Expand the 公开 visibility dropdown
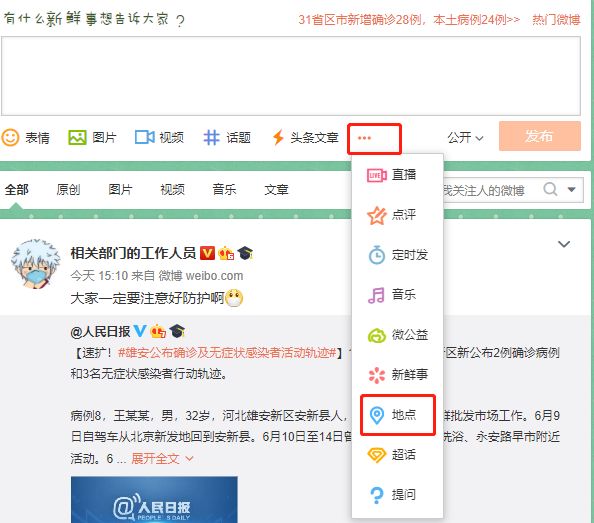 [x=465, y=138]
